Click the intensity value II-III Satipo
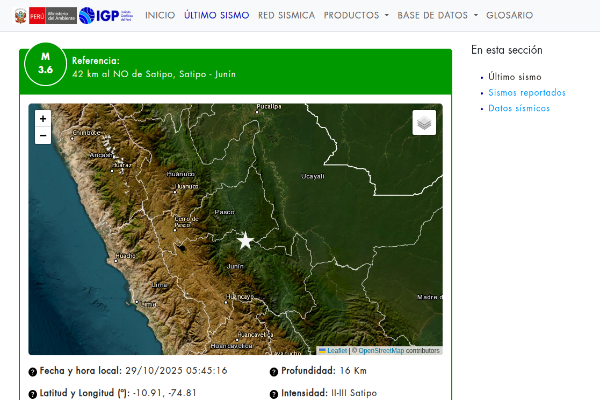 coord(354,393)
